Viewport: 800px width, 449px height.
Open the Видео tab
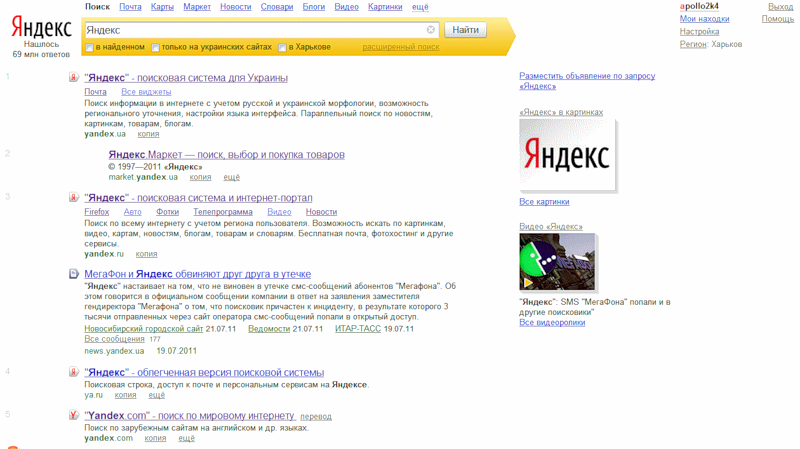pos(346,7)
